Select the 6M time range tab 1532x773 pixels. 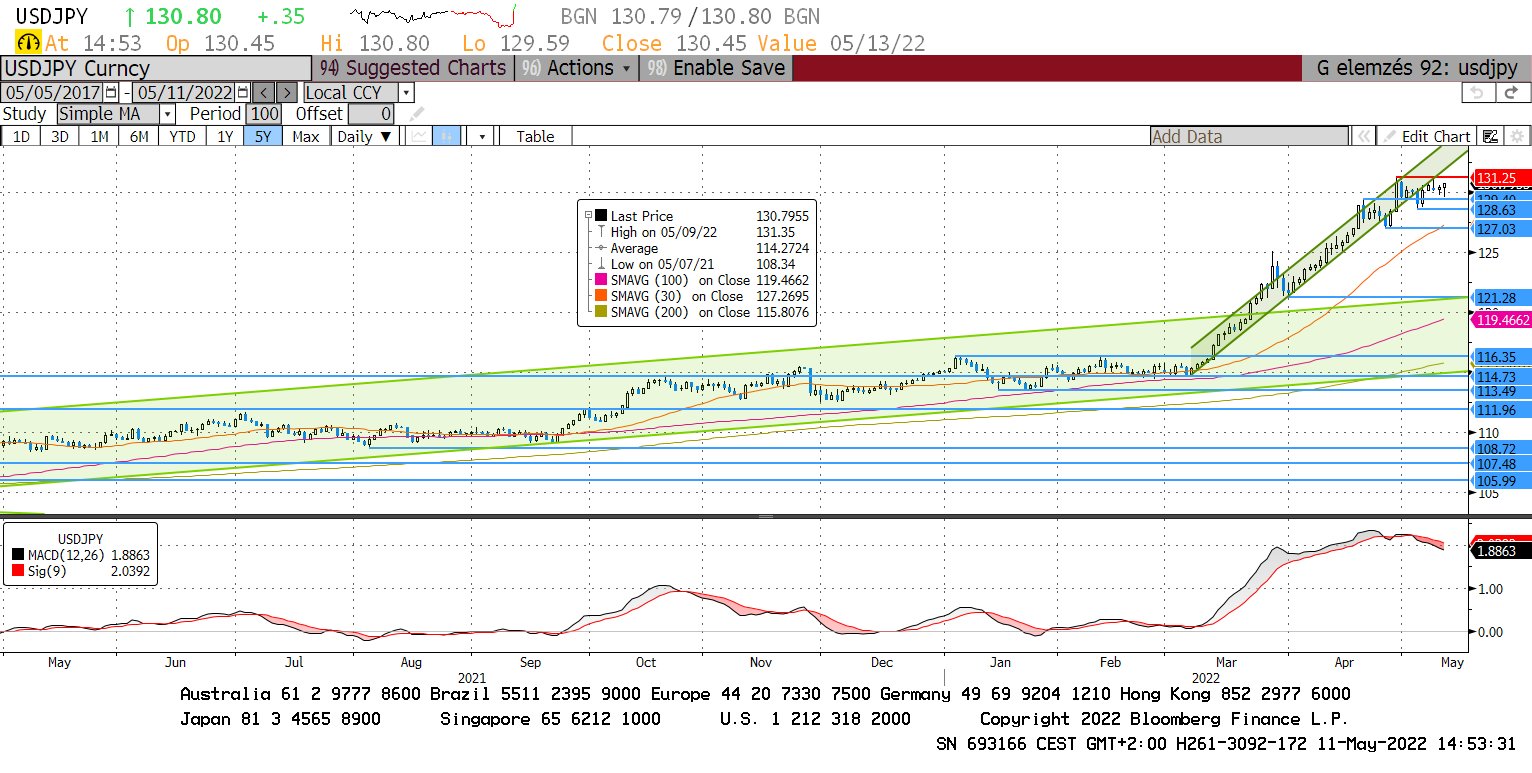tap(139, 136)
